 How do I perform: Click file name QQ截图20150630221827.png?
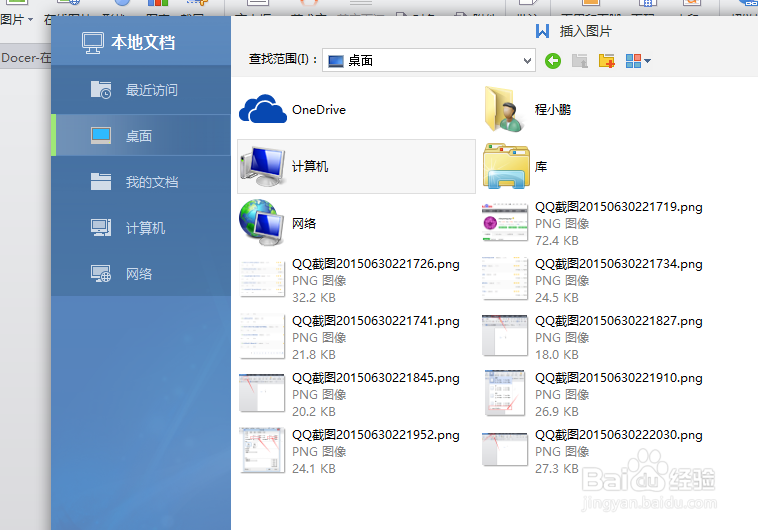[618, 321]
